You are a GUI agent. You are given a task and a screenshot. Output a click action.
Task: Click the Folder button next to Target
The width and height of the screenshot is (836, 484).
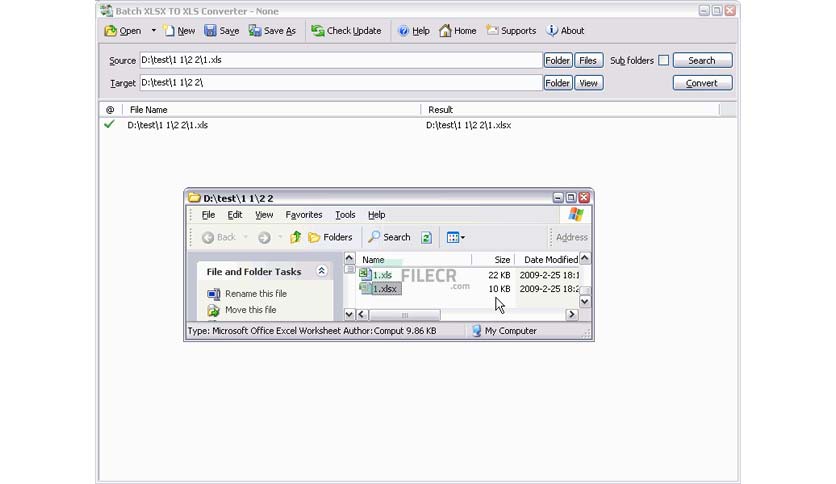click(558, 83)
